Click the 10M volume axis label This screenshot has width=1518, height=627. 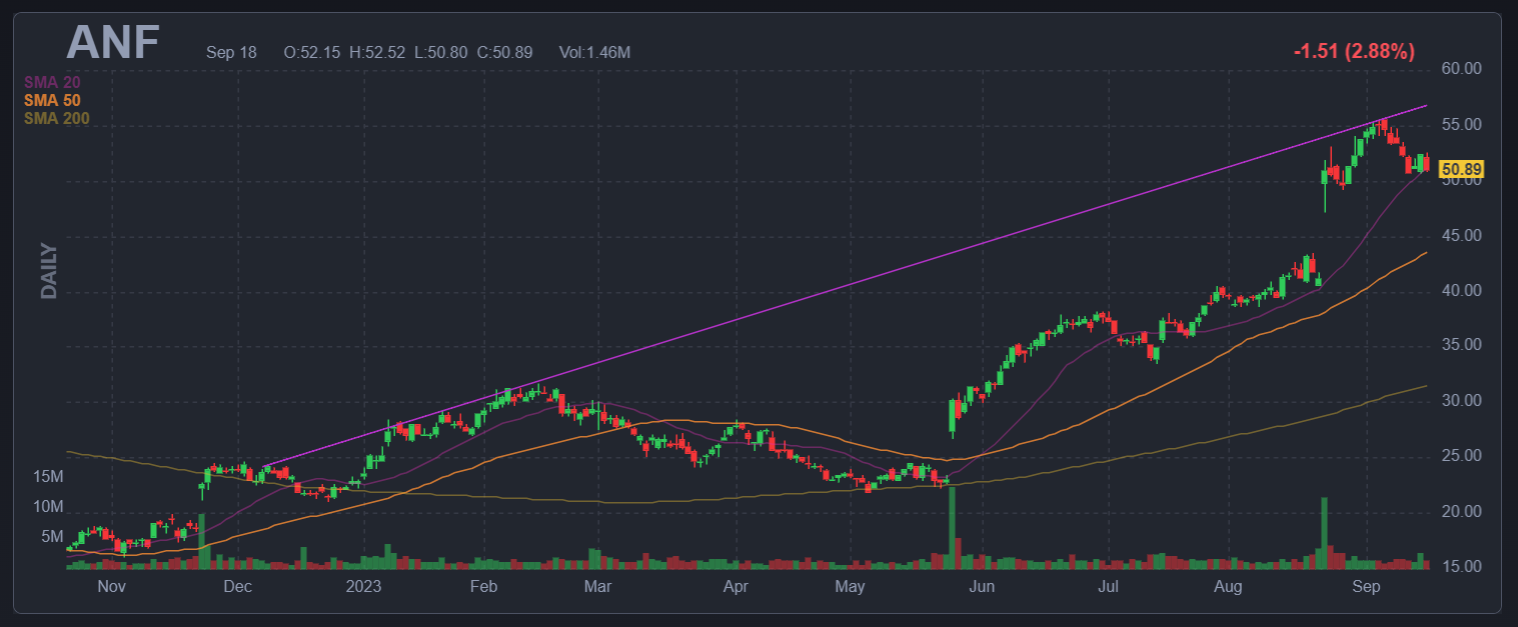pos(48,507)
